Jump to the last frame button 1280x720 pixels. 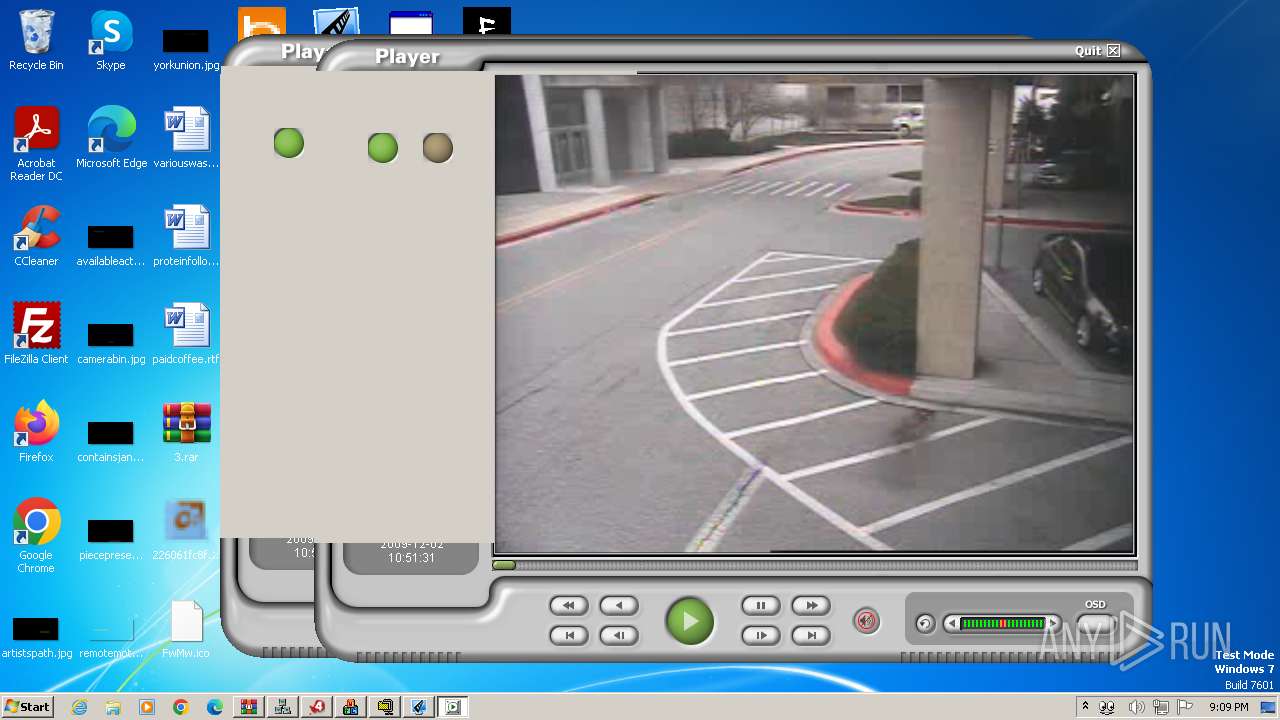[811, 635]
